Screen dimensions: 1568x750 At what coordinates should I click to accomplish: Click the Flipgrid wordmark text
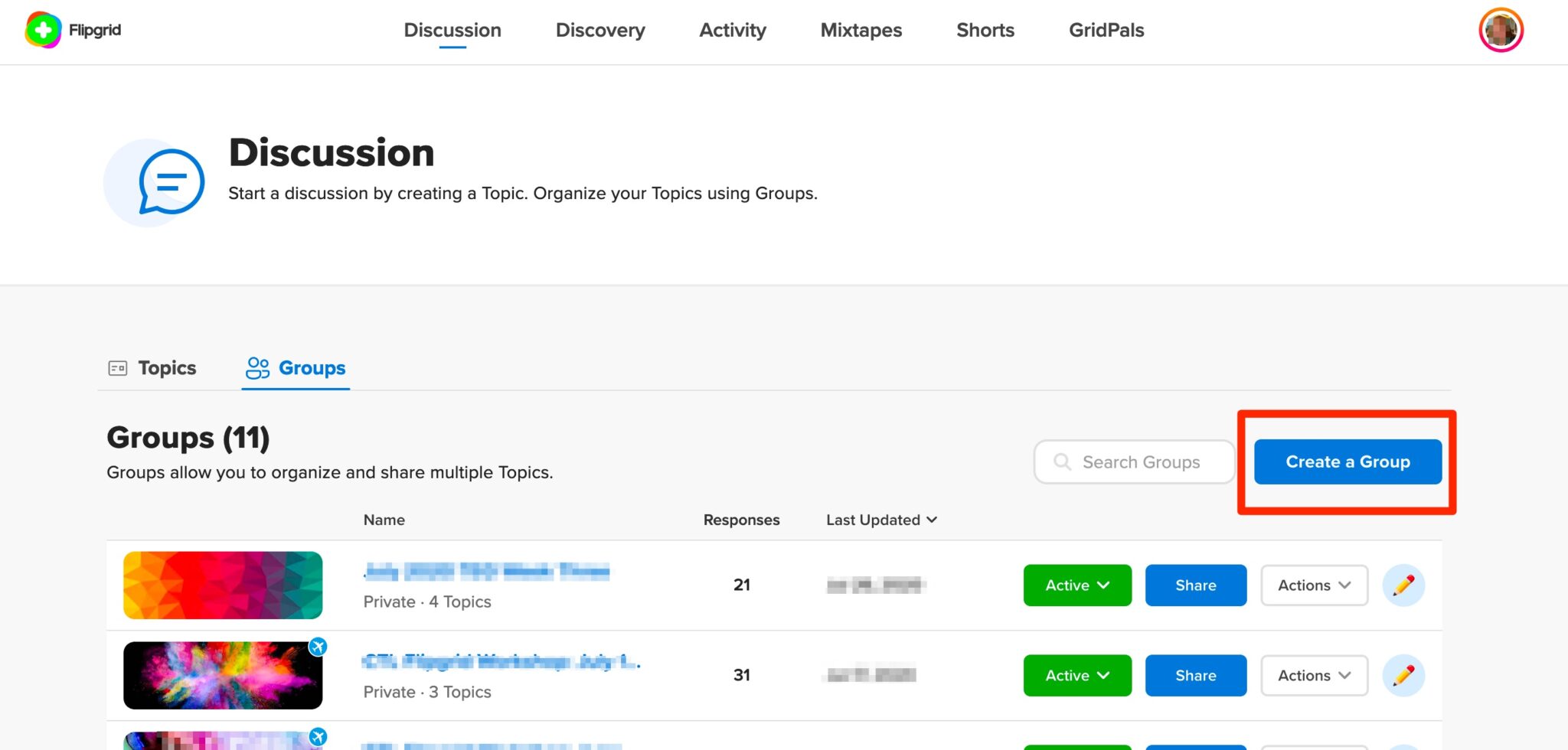pyautogui.click(x=95, y=30)
